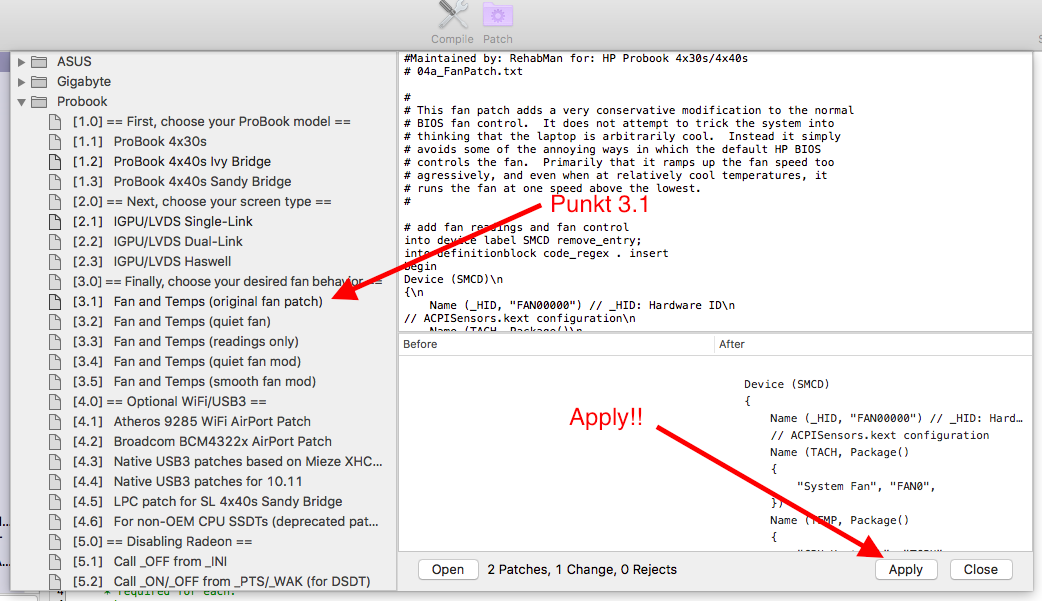Click the Device (SMCD) line in After preview
1042x601 pixels.
pos(786,384)
